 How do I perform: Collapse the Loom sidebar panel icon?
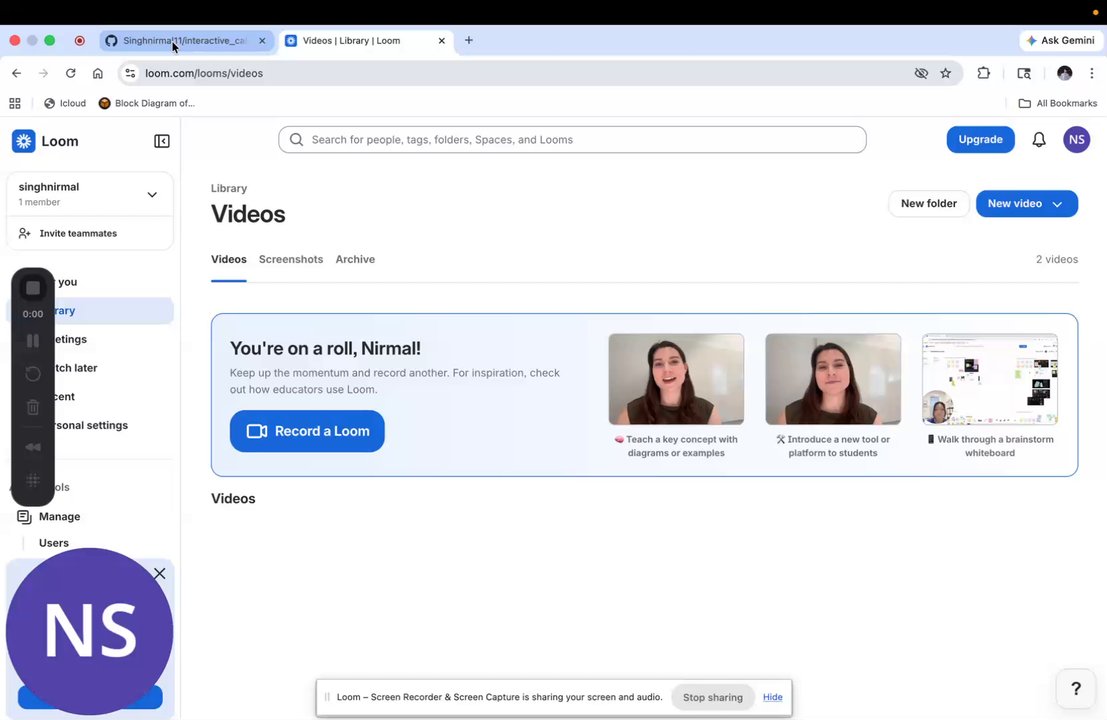162,141
